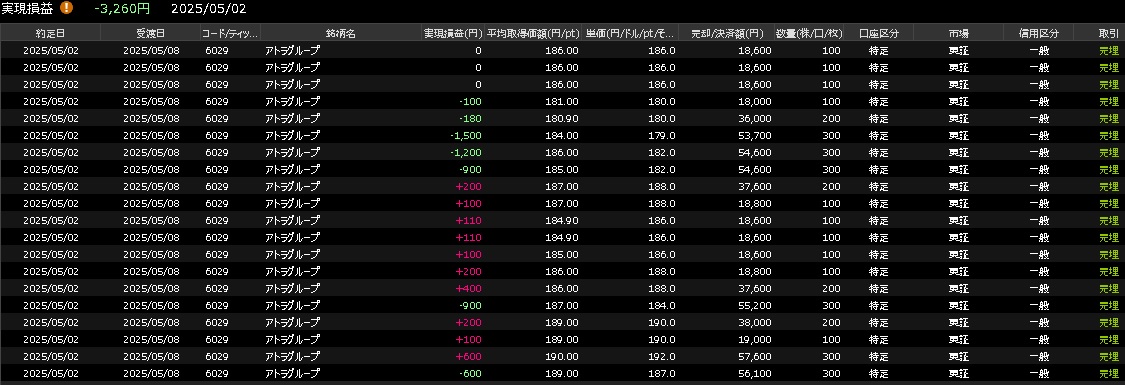Click the 数量(株/口/枚) column header
1125x385 pixels.
click(809, 33)
